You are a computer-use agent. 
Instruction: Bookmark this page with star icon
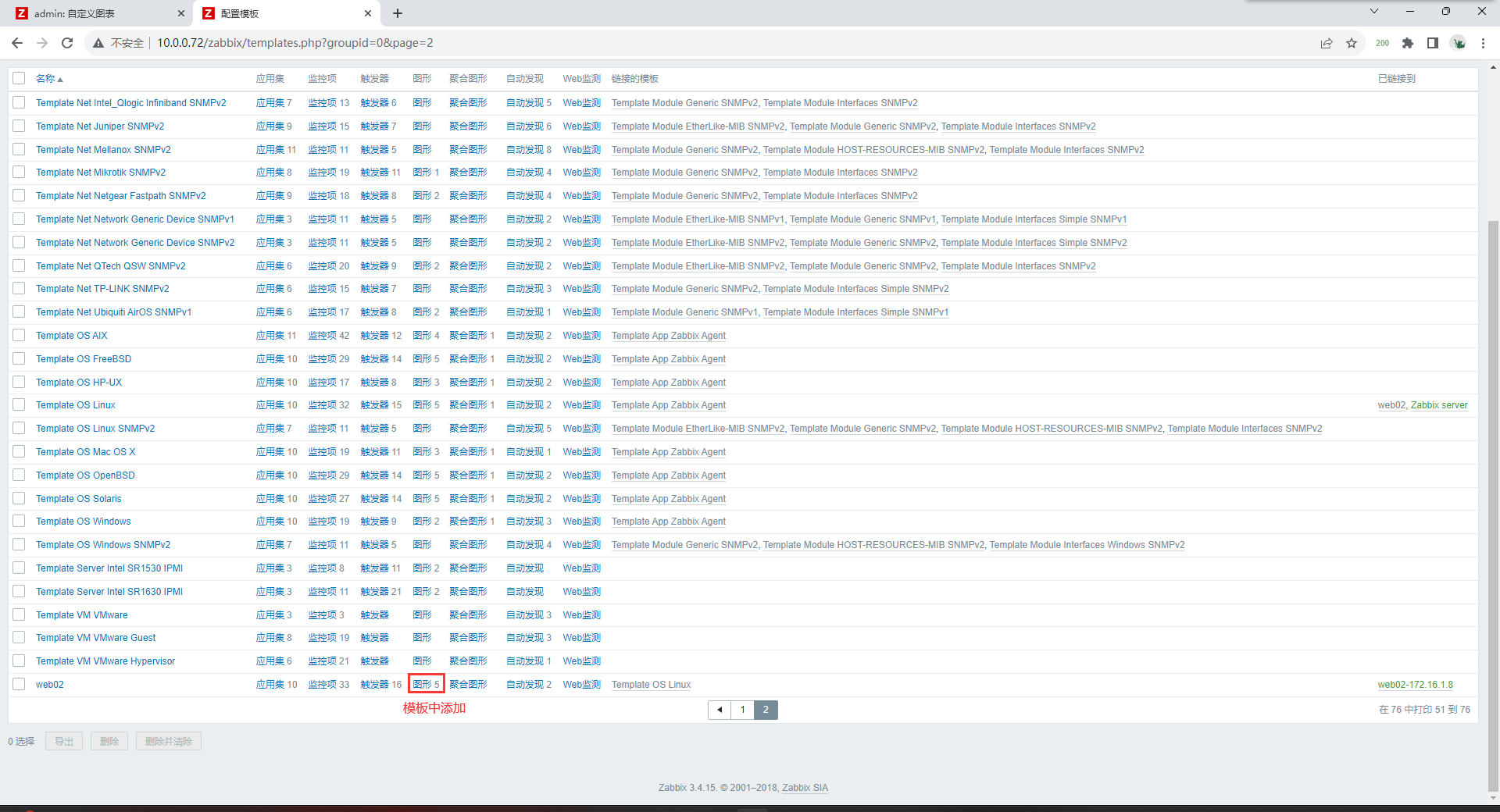pos(1352,43)
